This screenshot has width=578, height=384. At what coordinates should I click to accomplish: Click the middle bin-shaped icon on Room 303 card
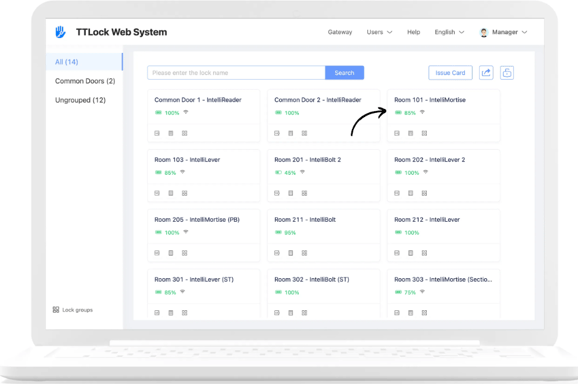410,313
